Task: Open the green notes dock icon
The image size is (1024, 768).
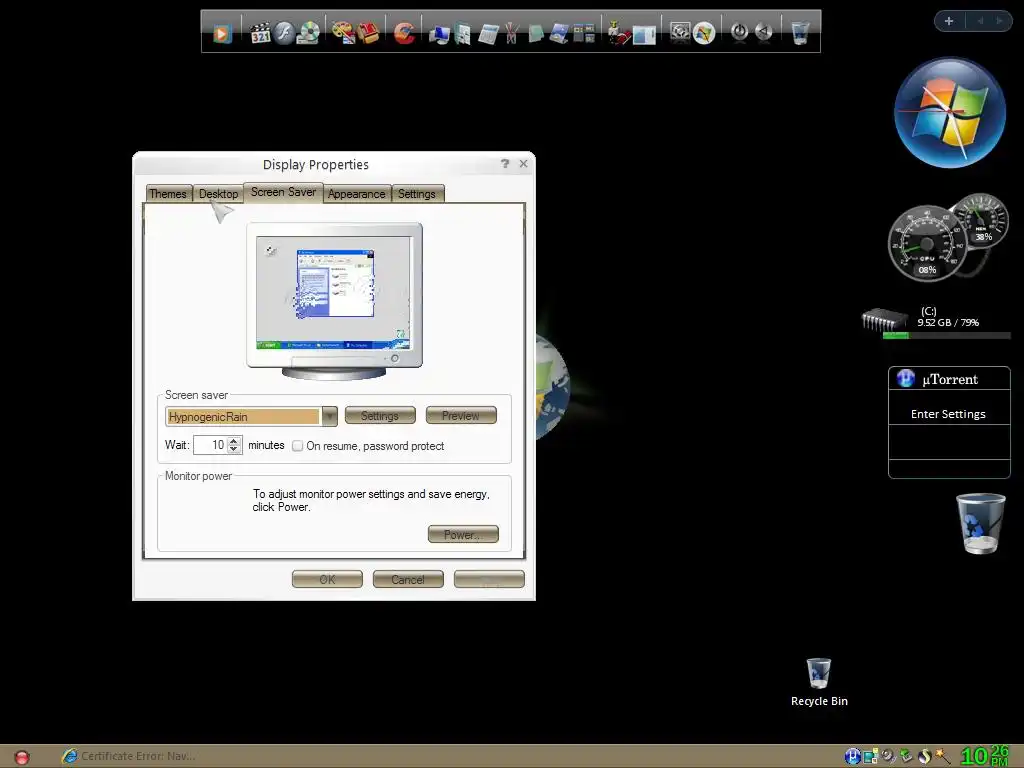Action: click(x=536, y=33)
